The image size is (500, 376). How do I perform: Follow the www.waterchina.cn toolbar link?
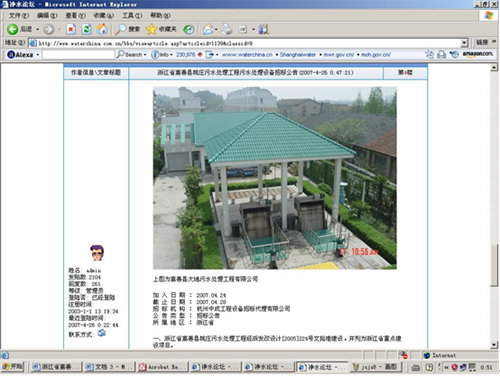click(247, 55)
